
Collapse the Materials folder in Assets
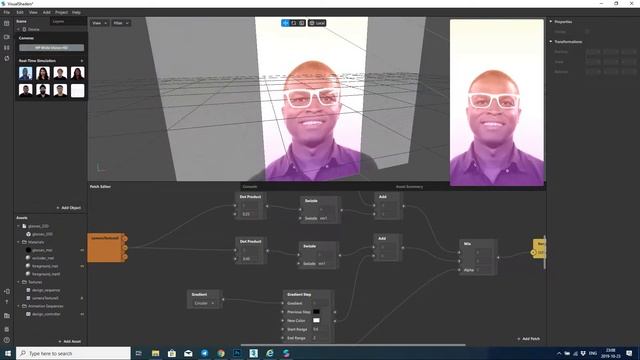[18, 242]
